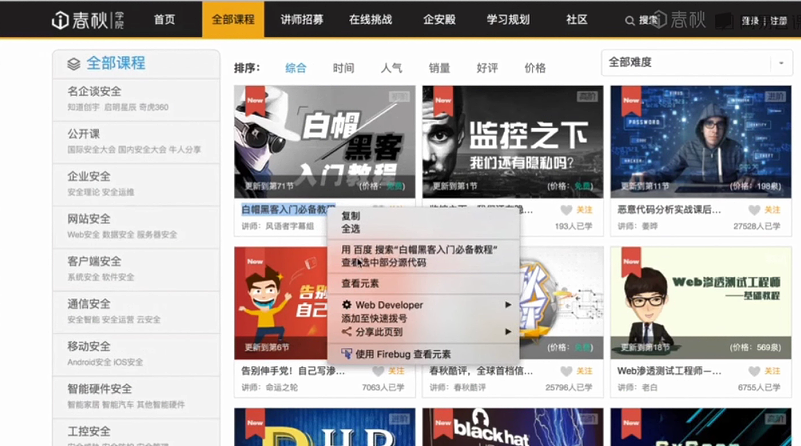Open 公开课 sidebar category
Image resolution: width=801 pixels, height=446 pixels.
pos(84,134)
